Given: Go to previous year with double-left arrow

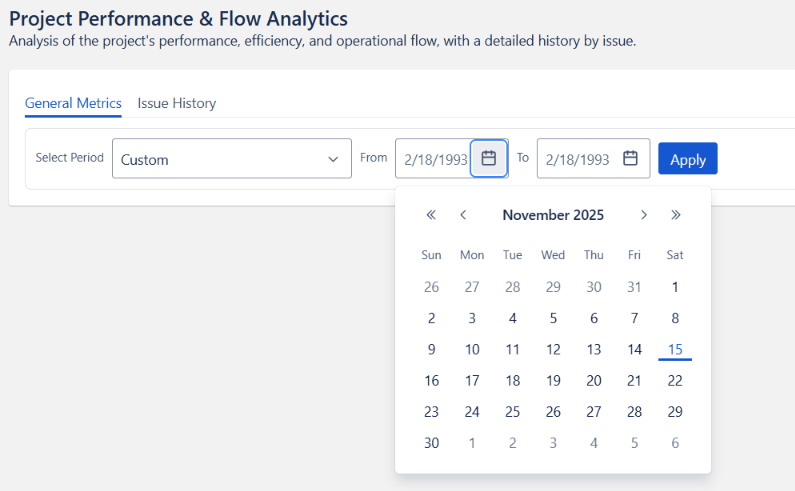Looking at the screenshot, I should point(431,215).
